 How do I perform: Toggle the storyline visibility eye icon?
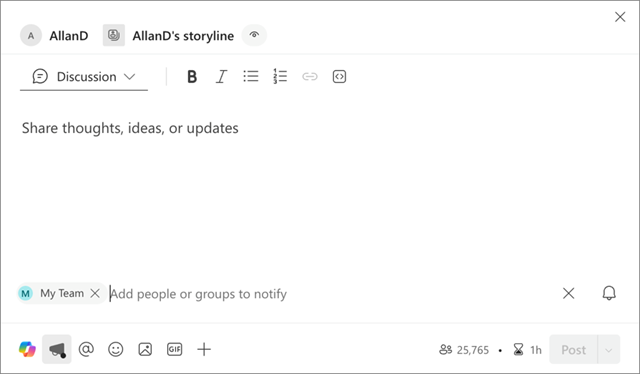point(254,35)
